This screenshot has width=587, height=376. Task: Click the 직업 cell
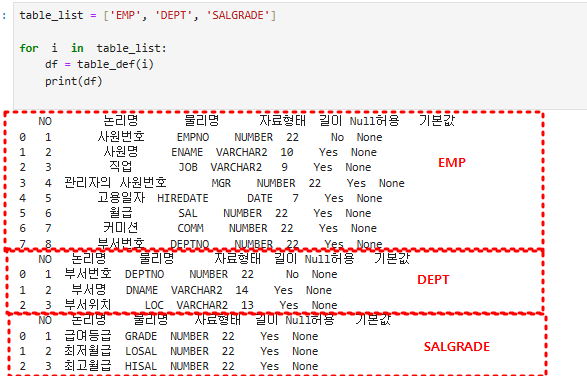tap(121, 167)
